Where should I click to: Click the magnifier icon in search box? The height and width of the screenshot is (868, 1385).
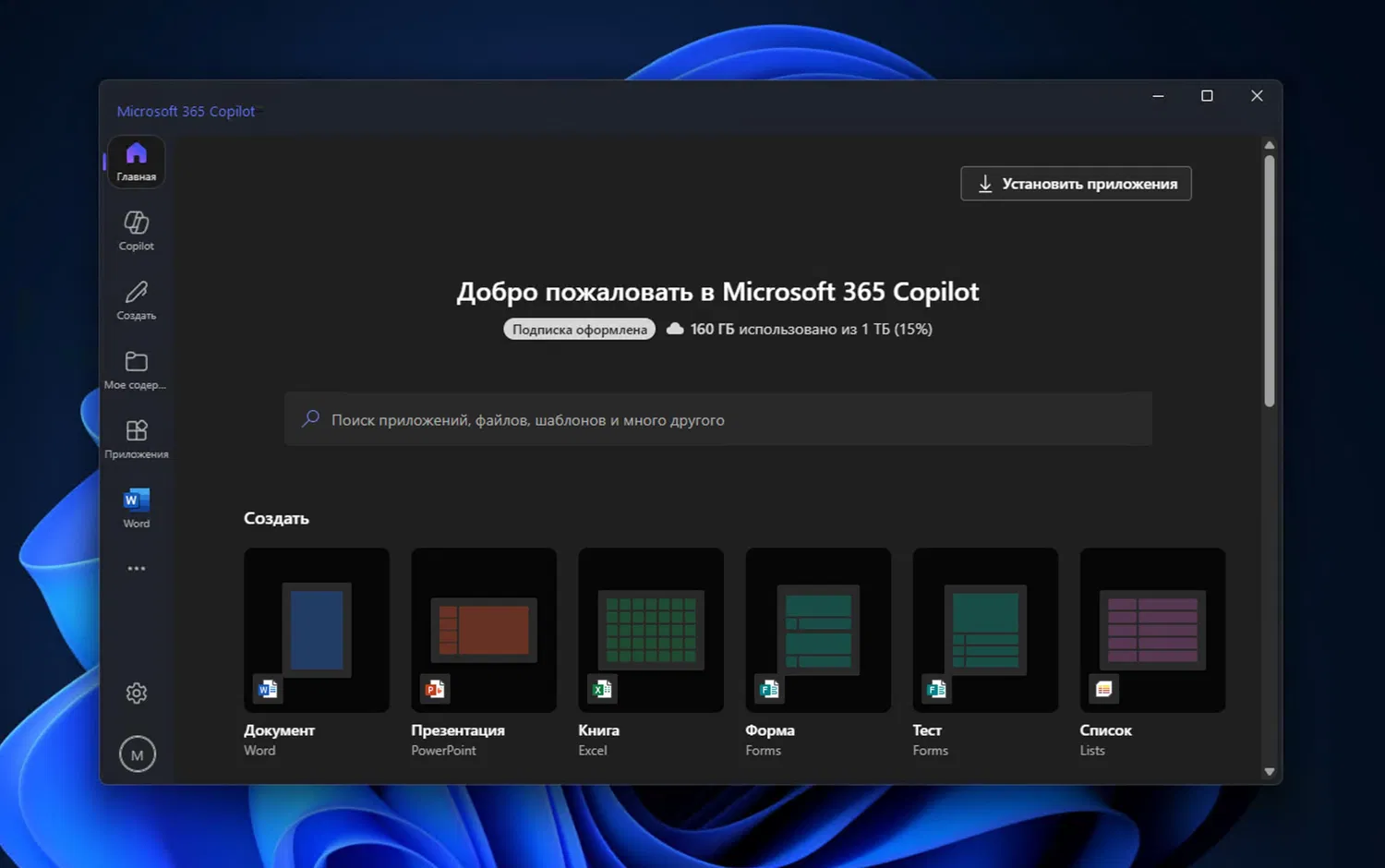click(x=310, y=419)
